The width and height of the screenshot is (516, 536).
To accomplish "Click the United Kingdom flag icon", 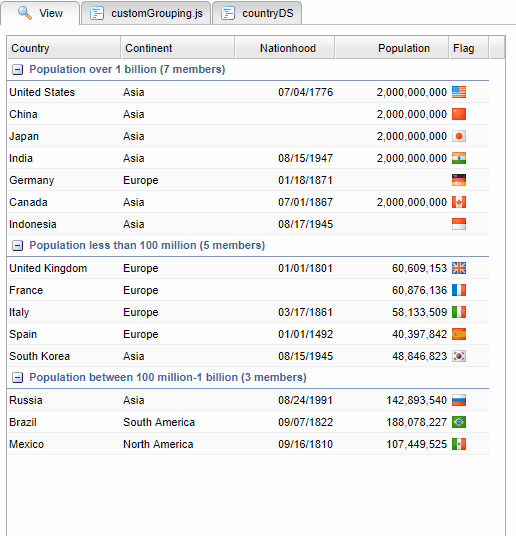I will coord(459,268).
